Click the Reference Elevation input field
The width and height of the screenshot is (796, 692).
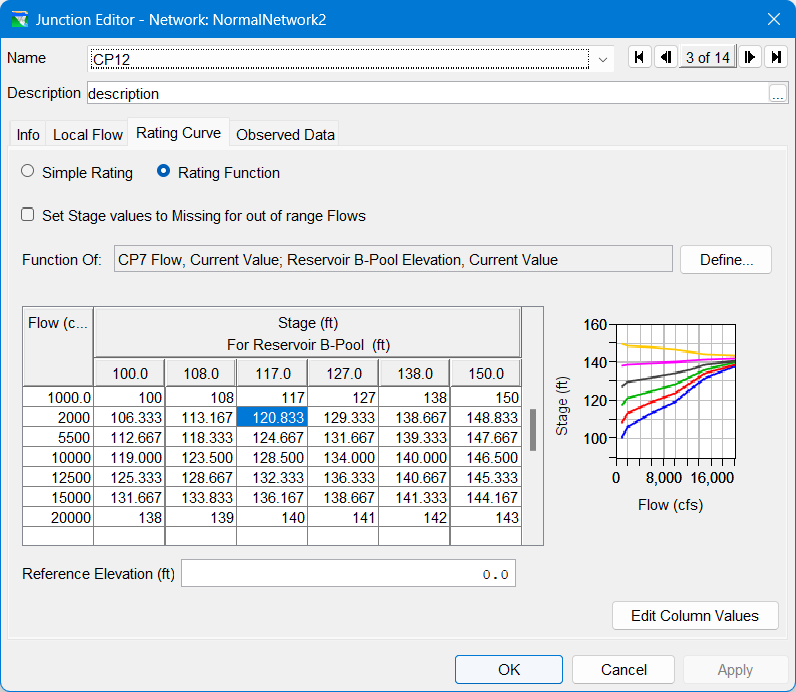(348, 574)
